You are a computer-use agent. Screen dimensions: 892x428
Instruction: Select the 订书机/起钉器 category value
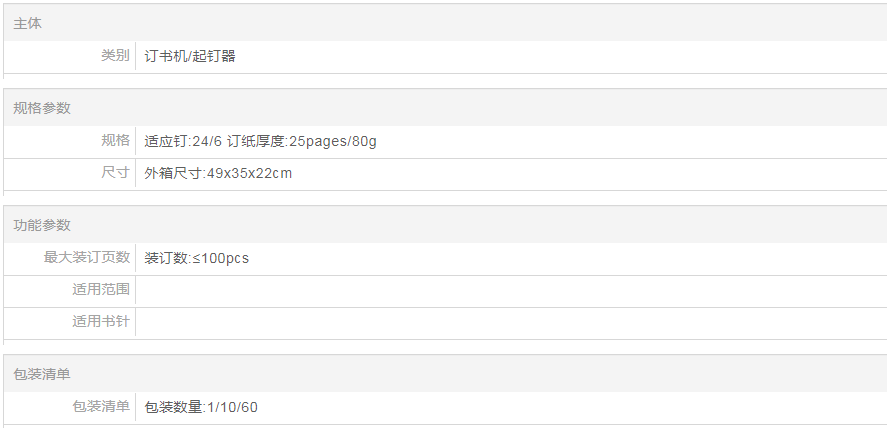190,56
